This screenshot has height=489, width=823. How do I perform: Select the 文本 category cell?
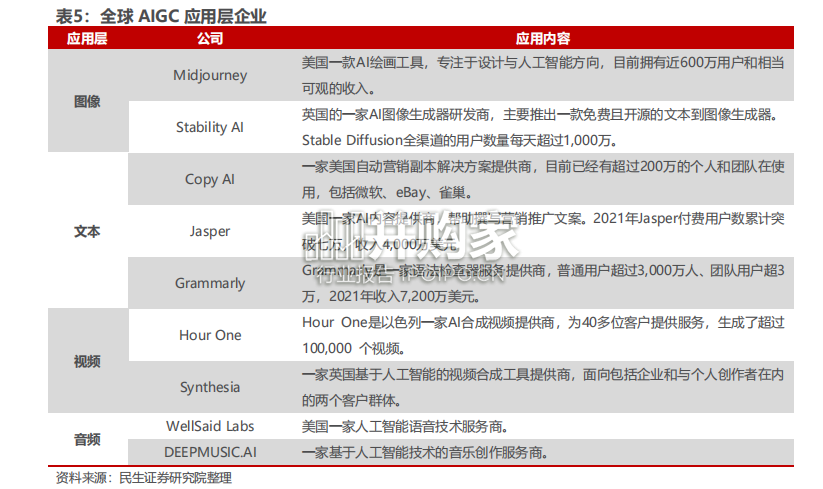(87, 231)
